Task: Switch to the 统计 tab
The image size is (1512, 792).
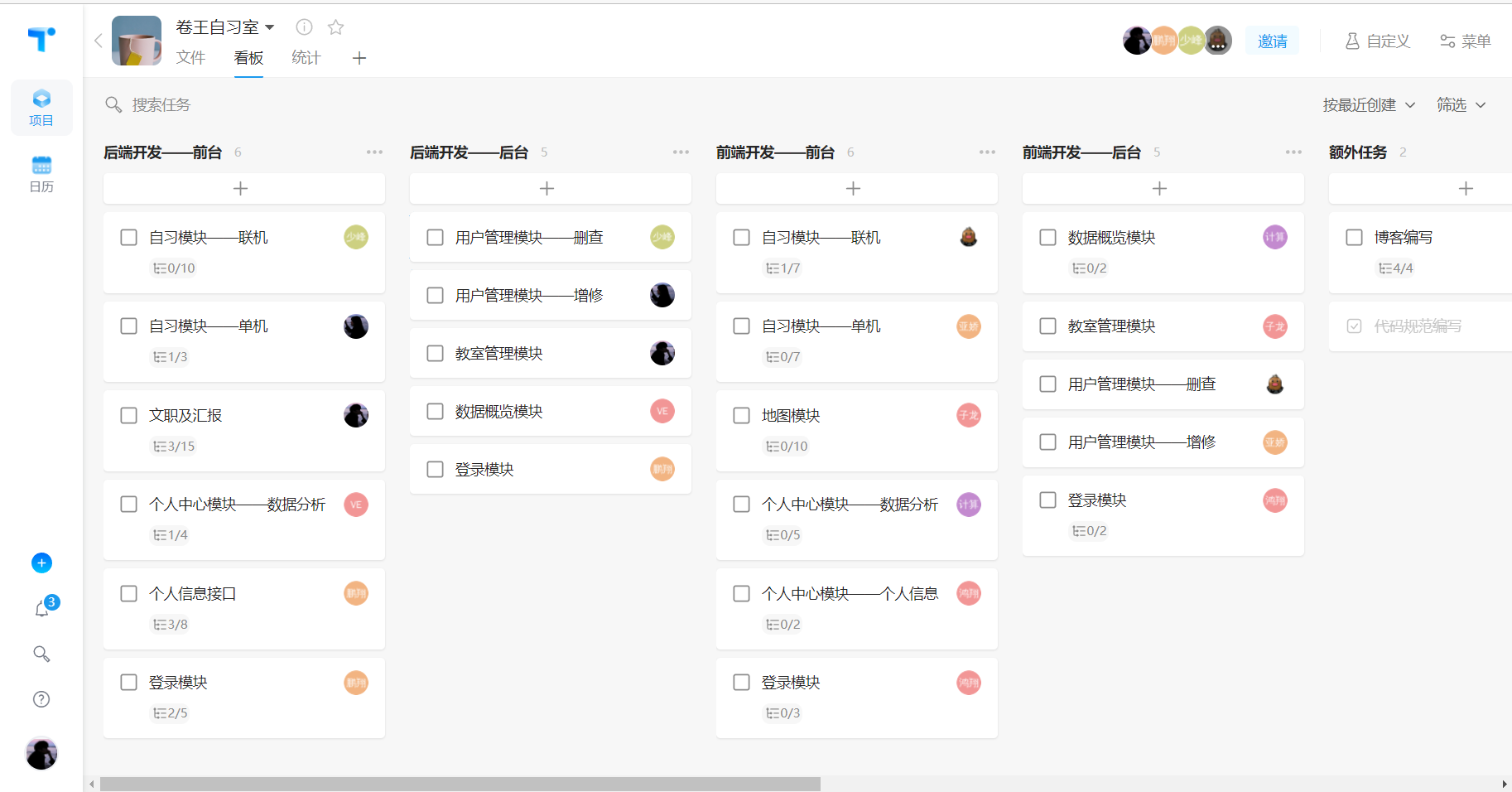Action: 306,58
